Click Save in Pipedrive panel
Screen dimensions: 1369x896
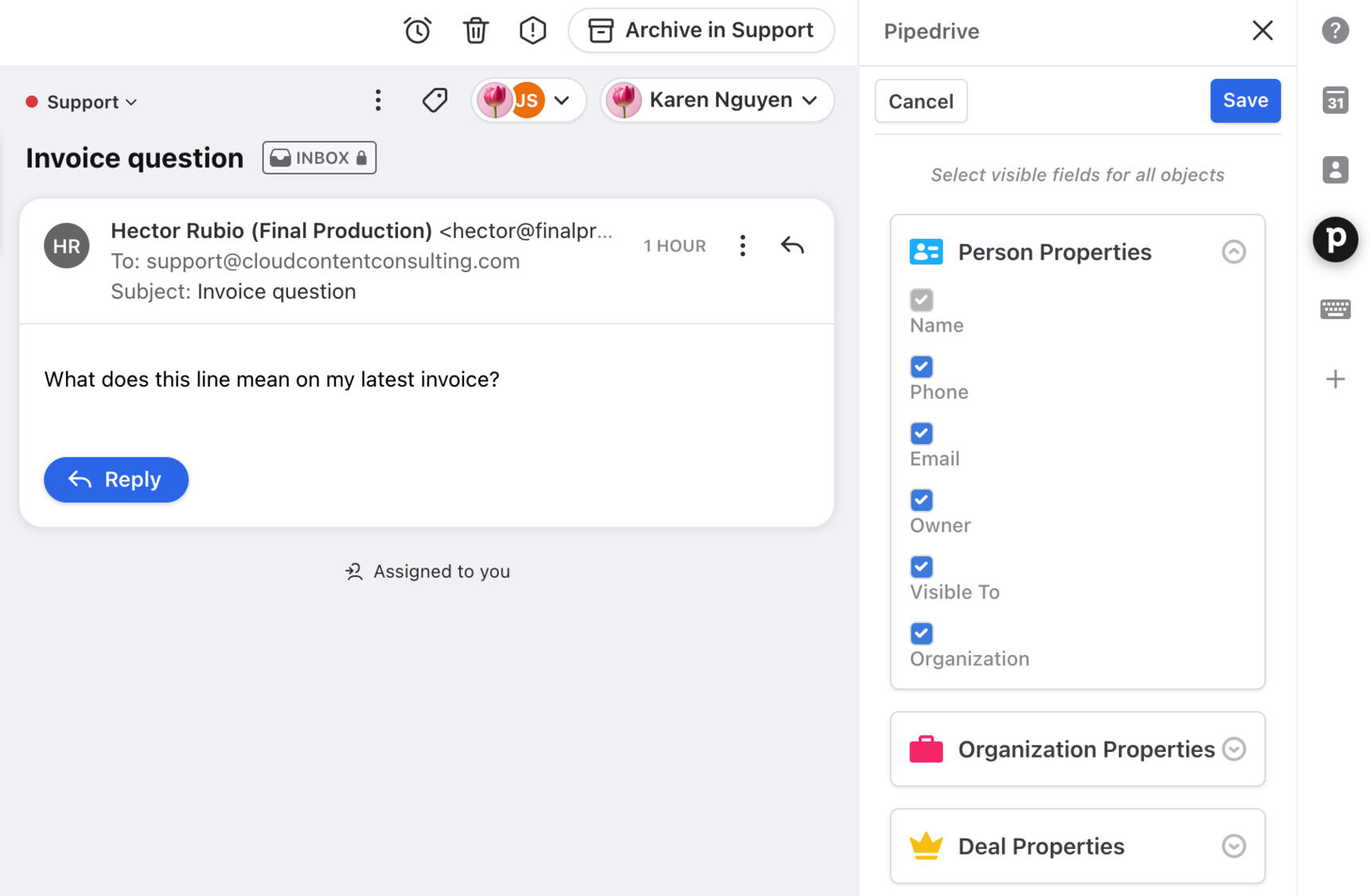pos(1245,100)
